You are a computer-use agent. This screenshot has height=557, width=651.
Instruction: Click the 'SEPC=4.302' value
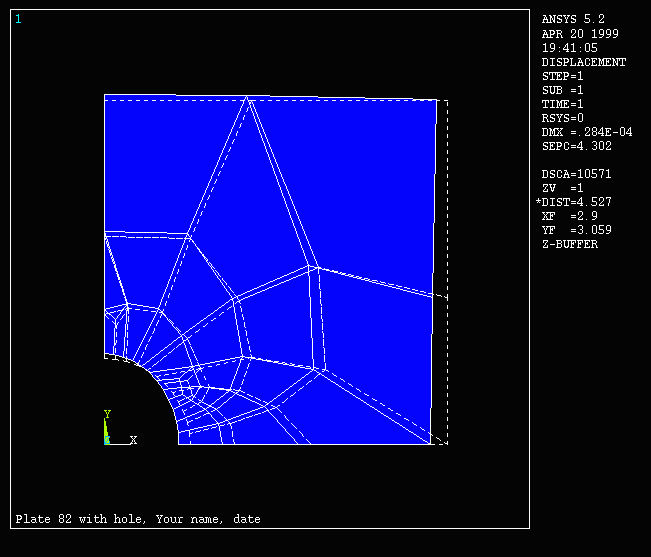click(x=577, y=146)
